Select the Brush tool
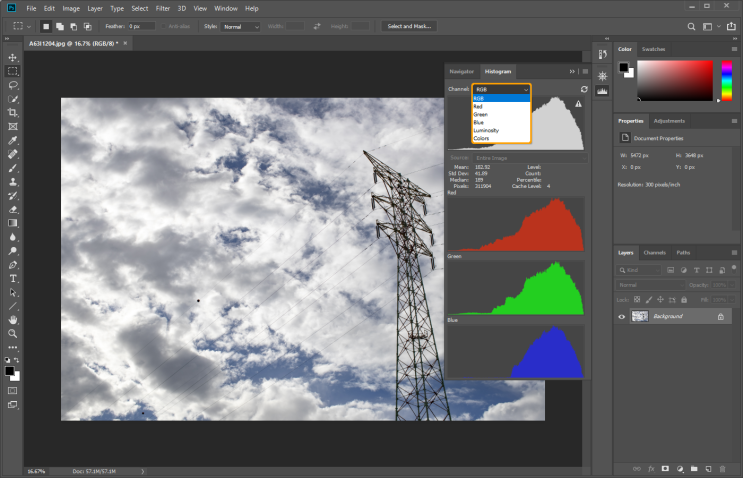 (13, 168)
